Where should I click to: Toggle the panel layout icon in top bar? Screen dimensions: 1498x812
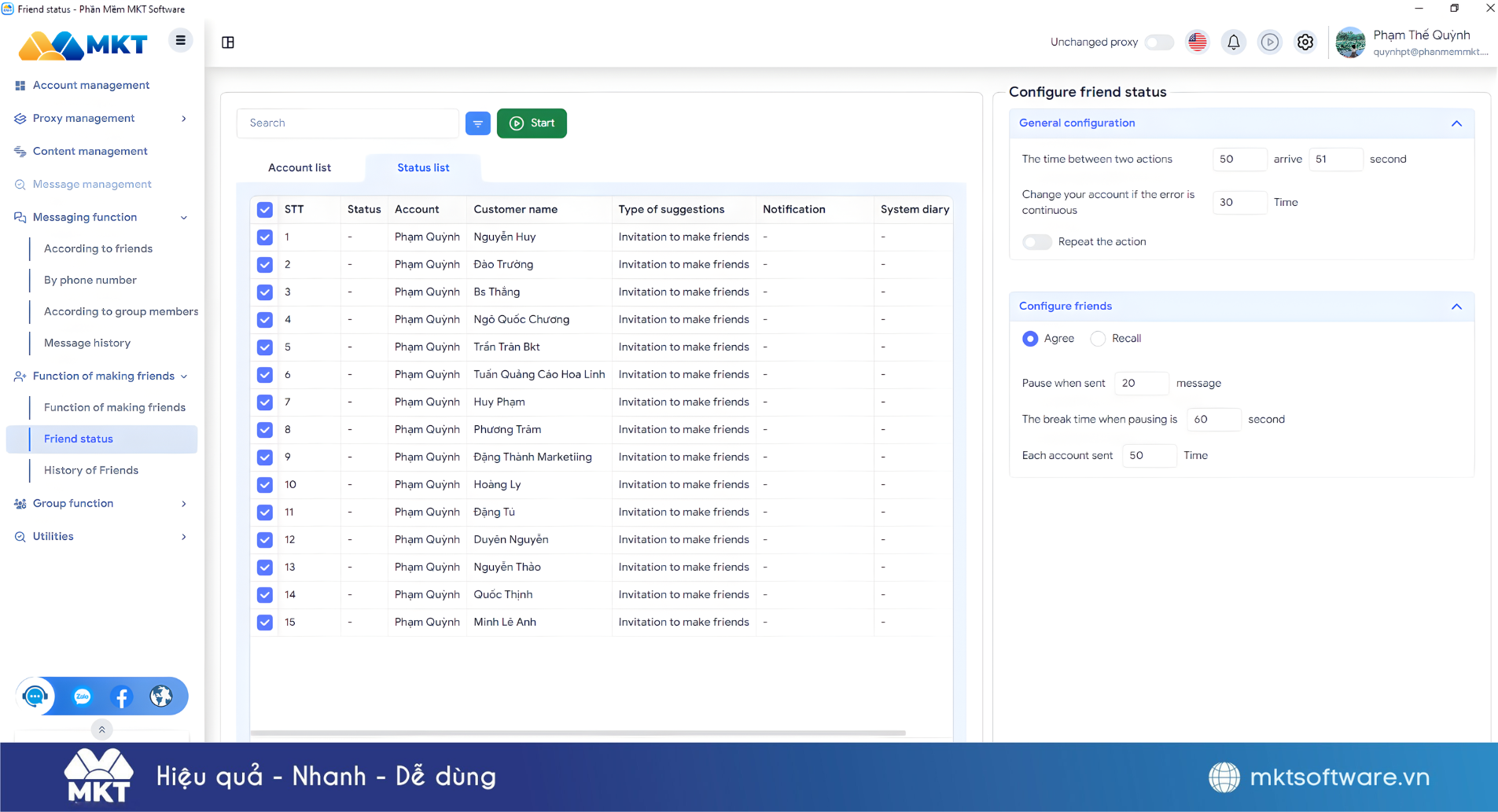pos(228,42)
